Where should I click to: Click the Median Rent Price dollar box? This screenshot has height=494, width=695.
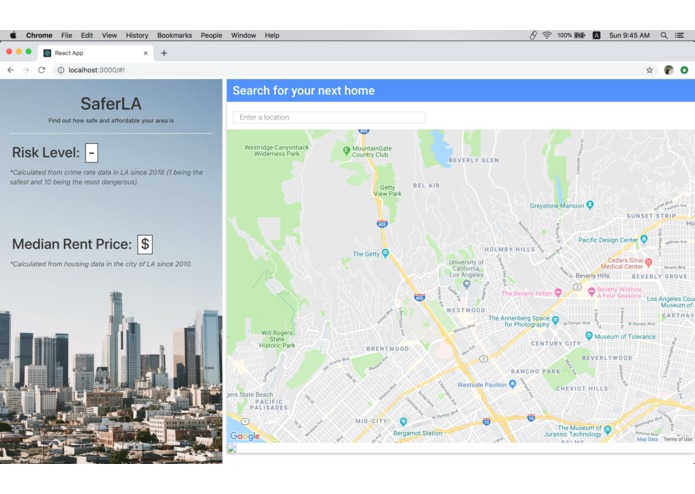pos(145,244)
